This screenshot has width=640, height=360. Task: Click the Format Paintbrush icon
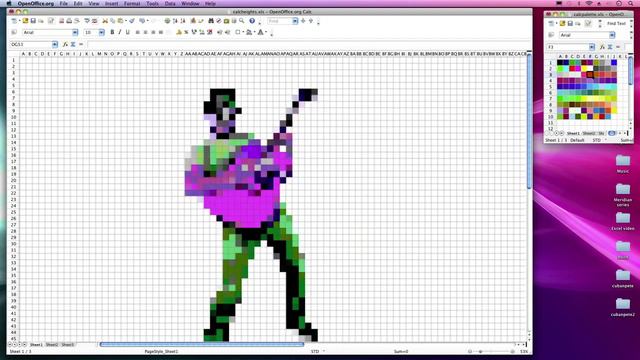131,20
